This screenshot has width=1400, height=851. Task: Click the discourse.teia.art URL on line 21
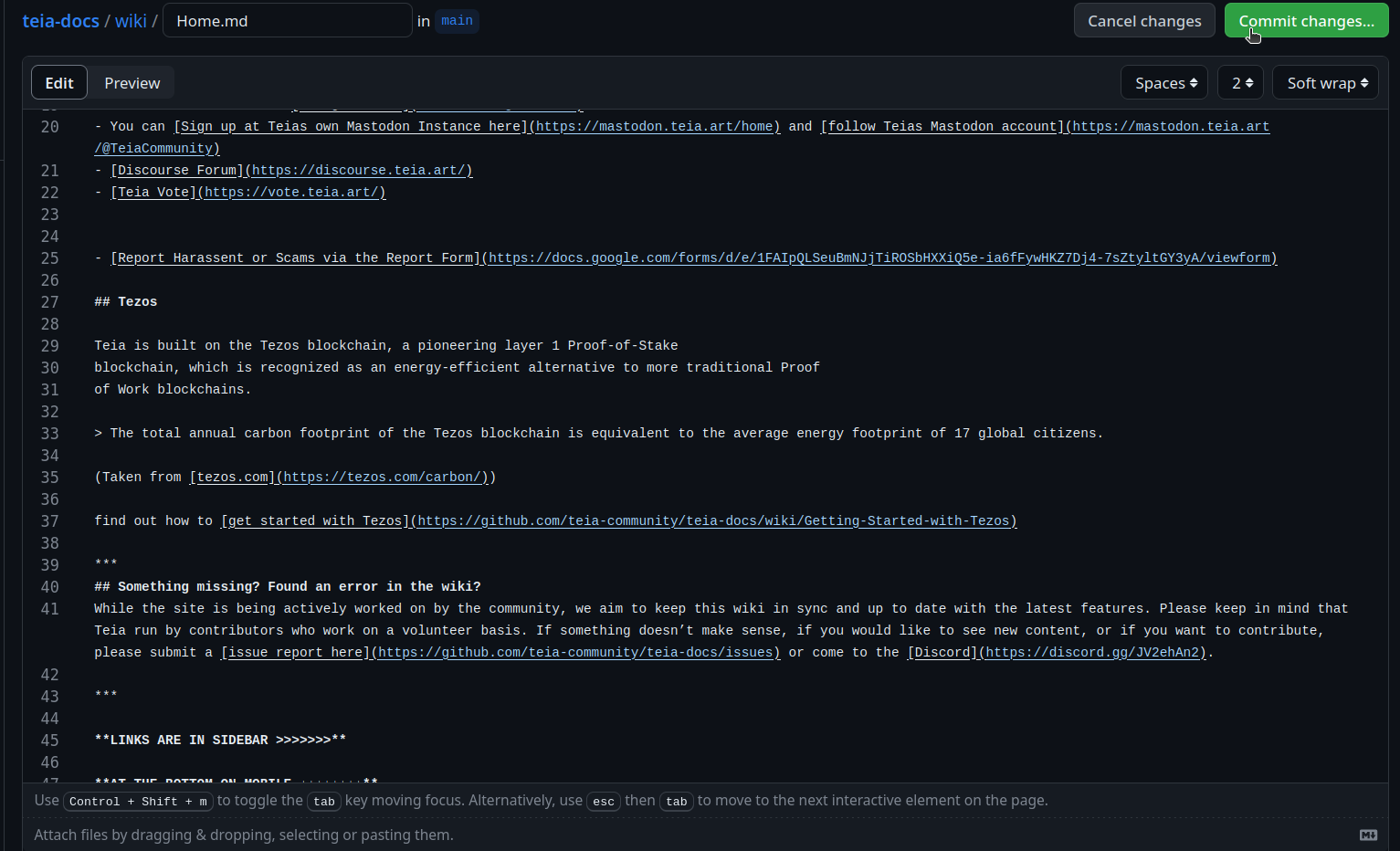click(359, 171)
